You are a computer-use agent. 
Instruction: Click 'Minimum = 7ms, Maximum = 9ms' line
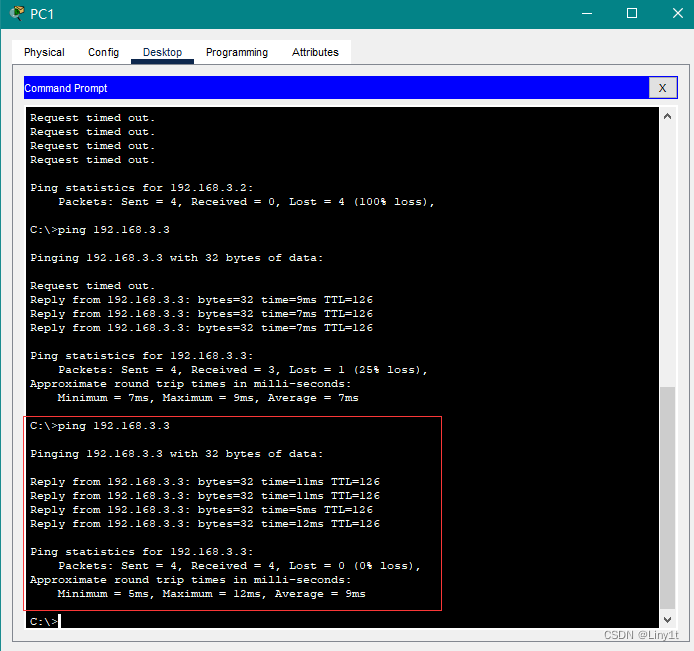(208, 398)
